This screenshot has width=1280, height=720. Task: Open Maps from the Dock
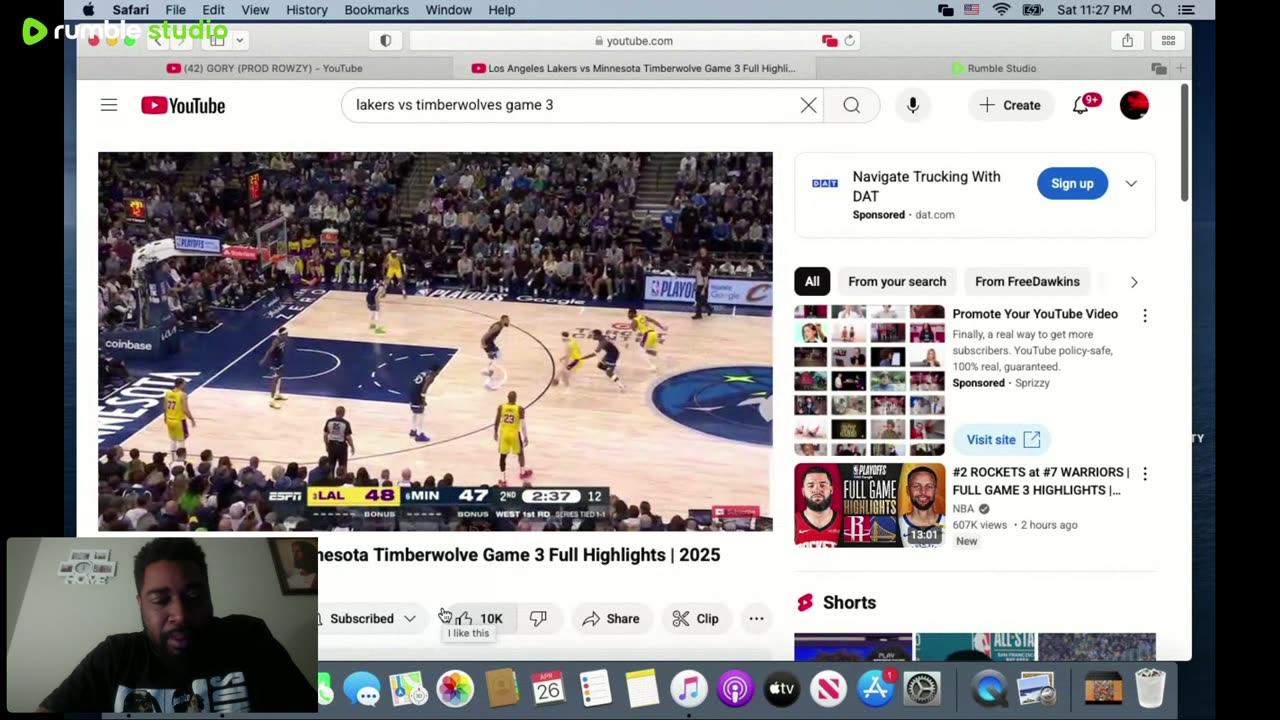point(407,690)
